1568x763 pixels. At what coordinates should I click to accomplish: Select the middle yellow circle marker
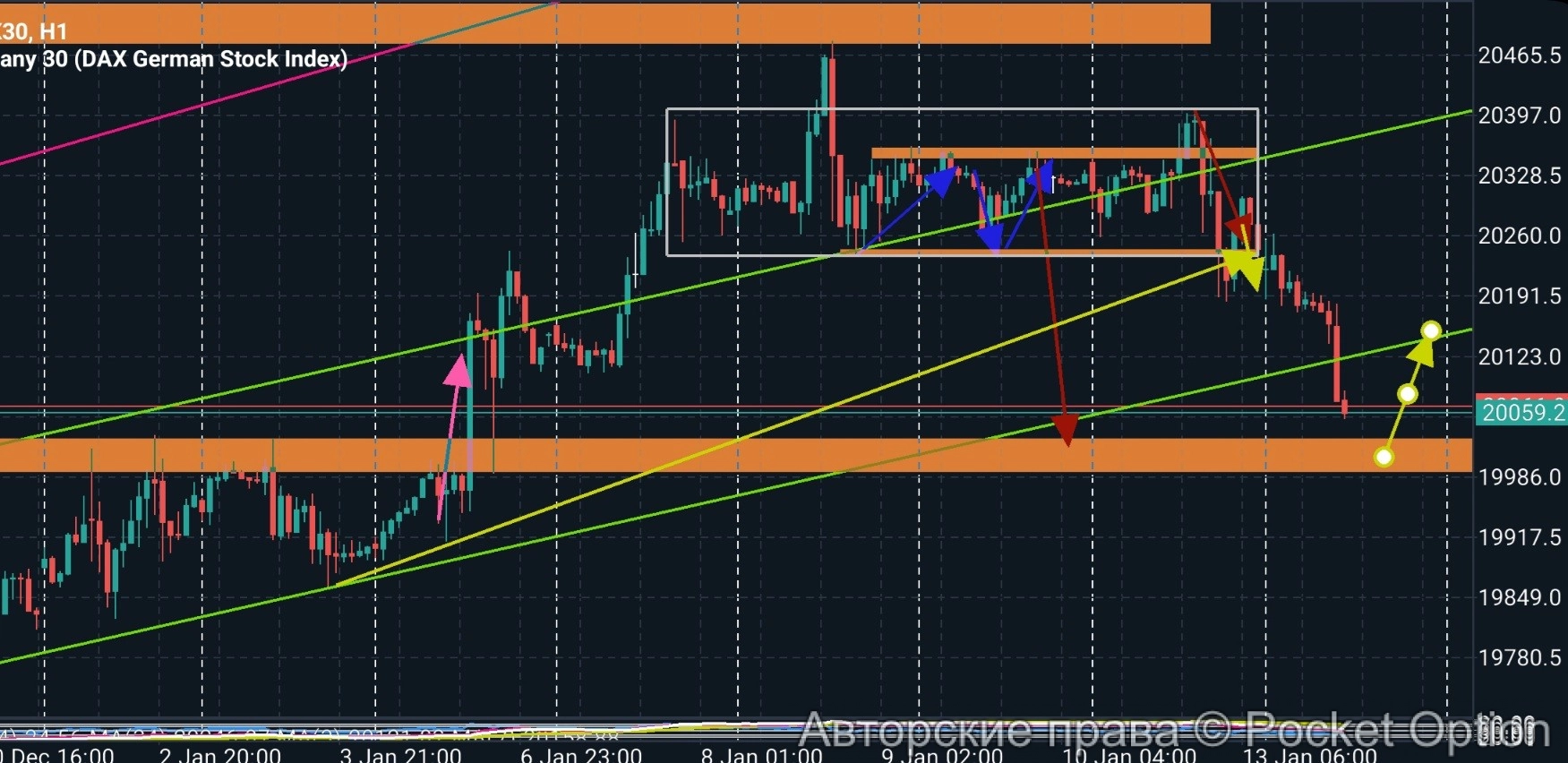[x=1407, y=394]
